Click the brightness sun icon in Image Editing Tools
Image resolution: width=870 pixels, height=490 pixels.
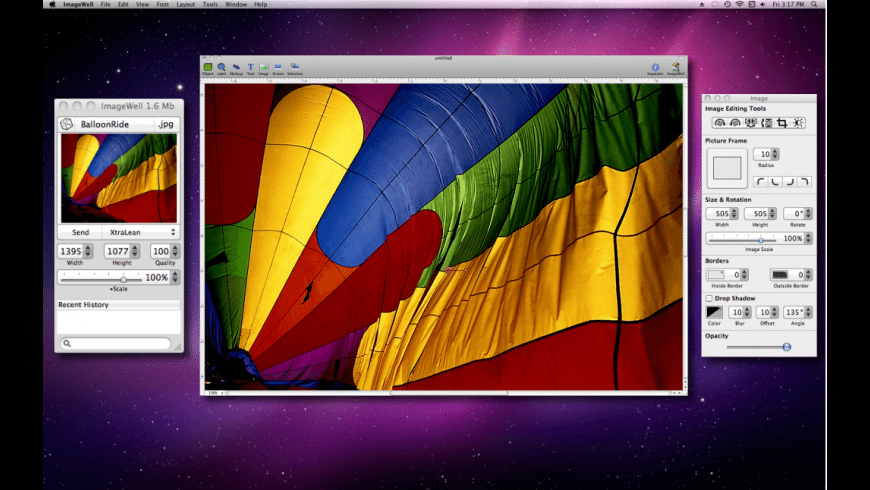798,123
